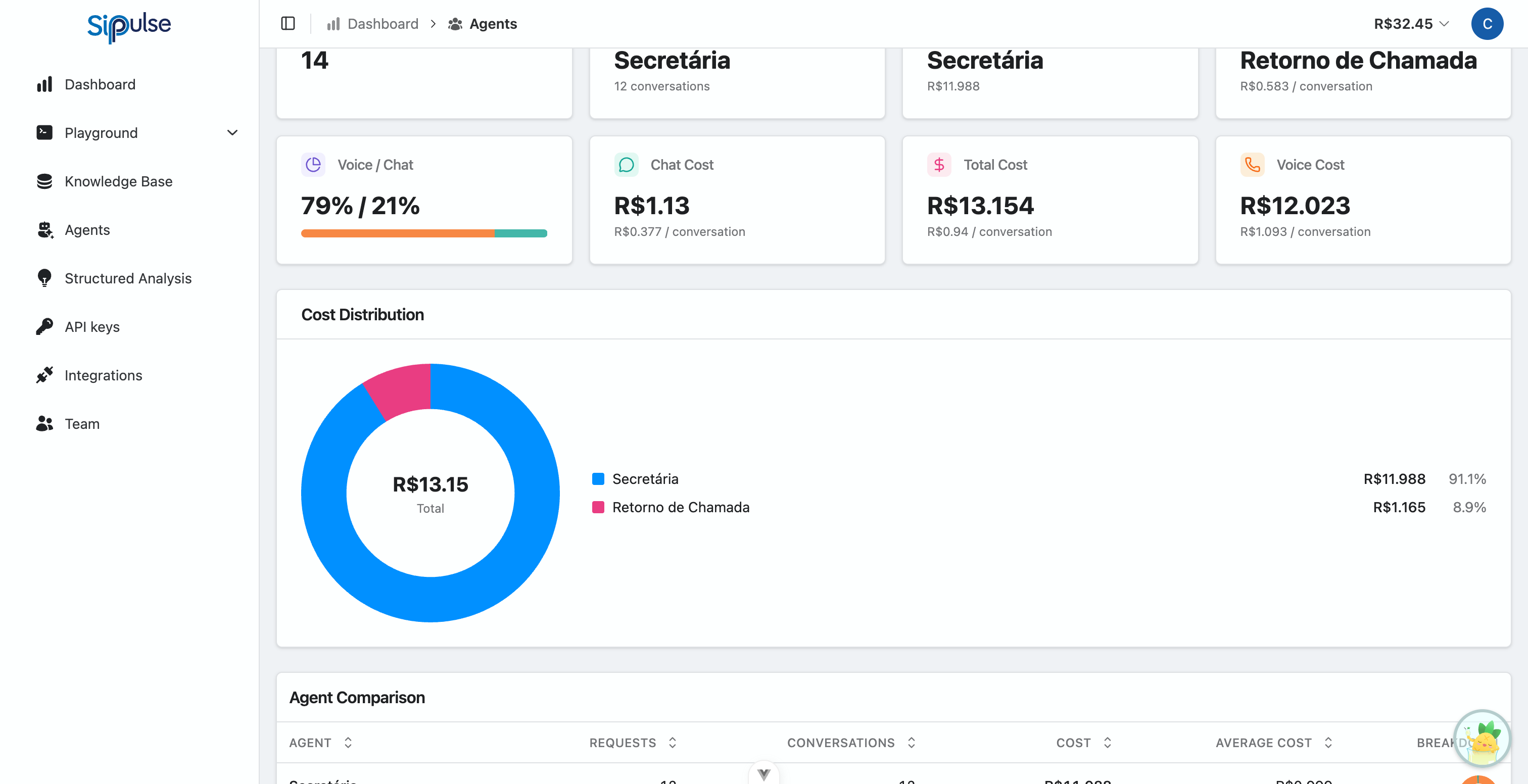1528x784 pixels.
Task: Open Structured Analysis
Action: [x=127, y=278]
